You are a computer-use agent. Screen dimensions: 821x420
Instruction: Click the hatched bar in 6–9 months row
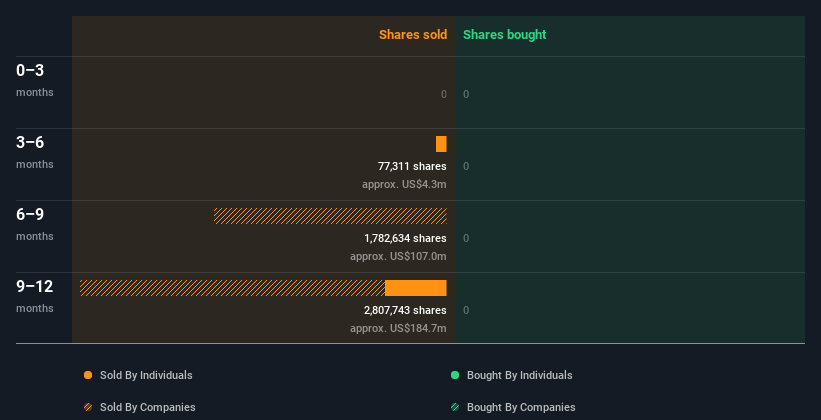330,216
